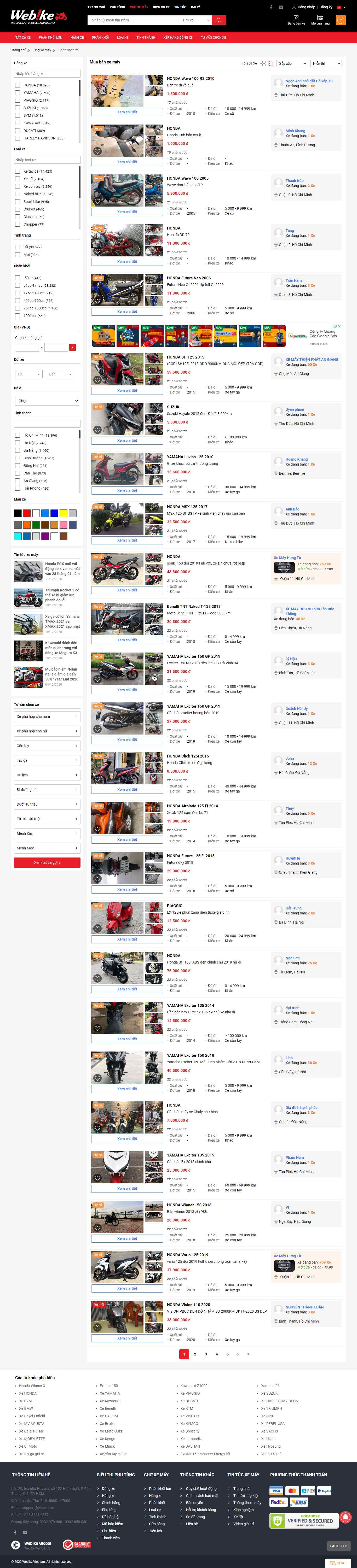Click the PAGE TOP button

[339, 1546]
